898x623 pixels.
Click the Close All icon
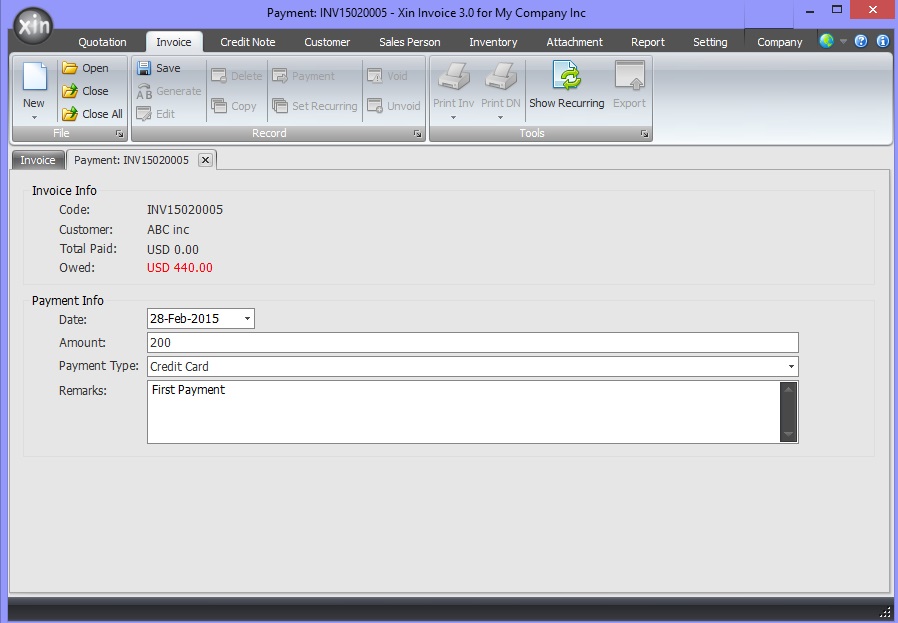point(70,114)
